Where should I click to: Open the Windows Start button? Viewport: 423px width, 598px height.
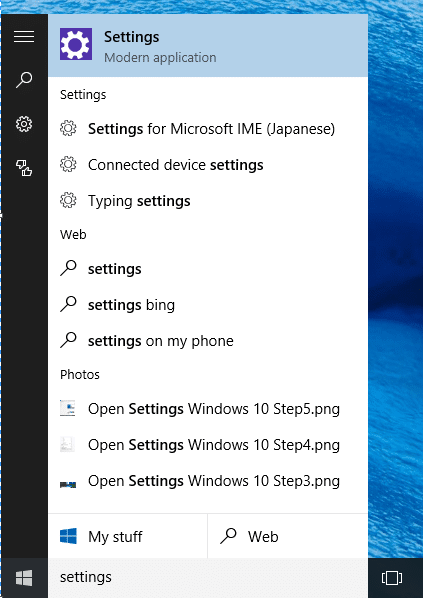click(x=24, y=578)
